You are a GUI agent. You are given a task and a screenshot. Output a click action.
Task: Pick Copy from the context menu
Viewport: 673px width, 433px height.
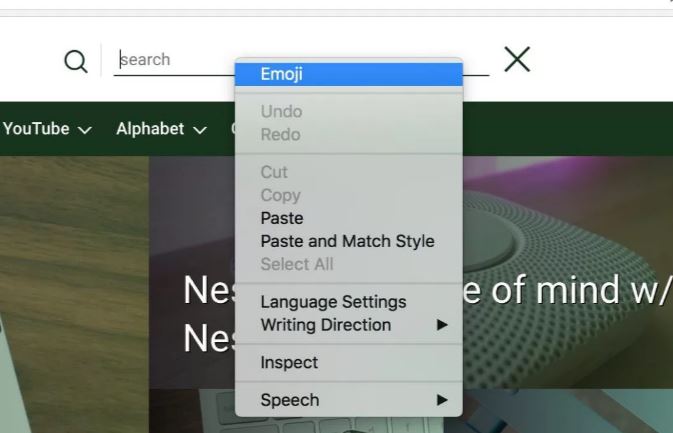tap(280, 195)
